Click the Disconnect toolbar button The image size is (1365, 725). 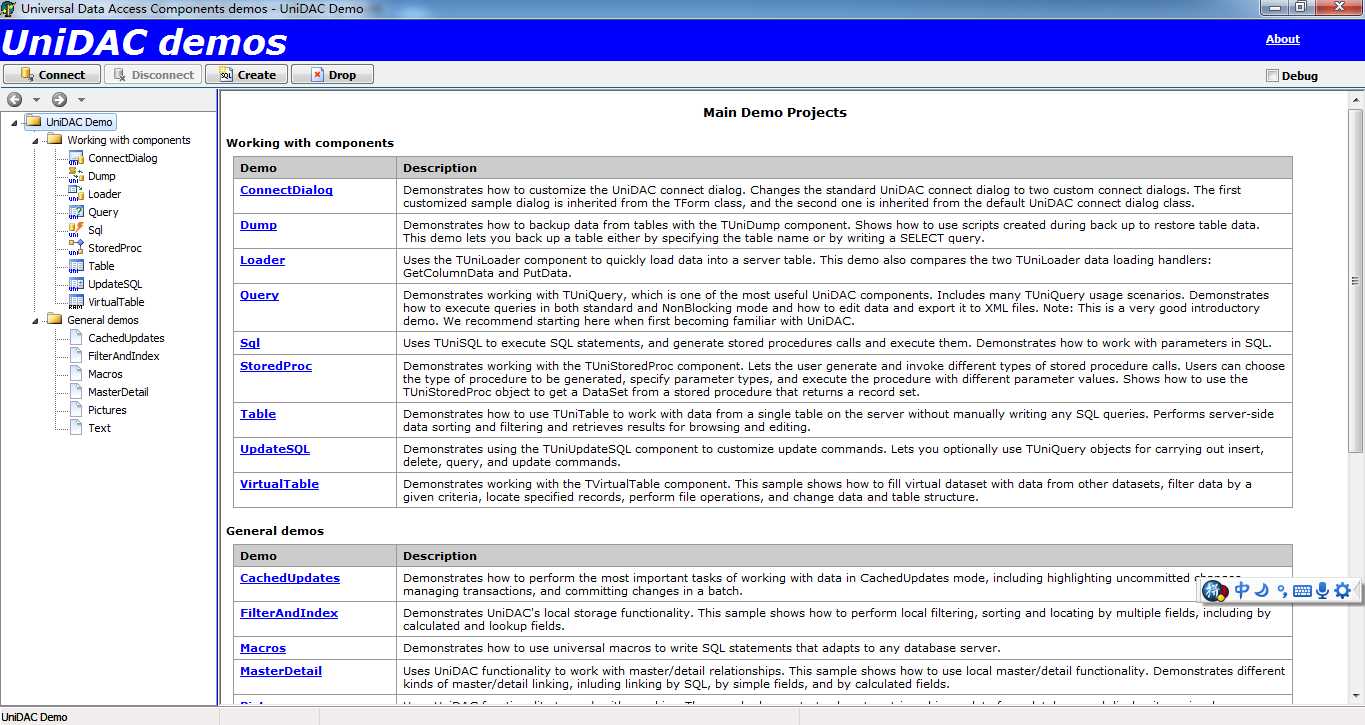click(153, 74)
